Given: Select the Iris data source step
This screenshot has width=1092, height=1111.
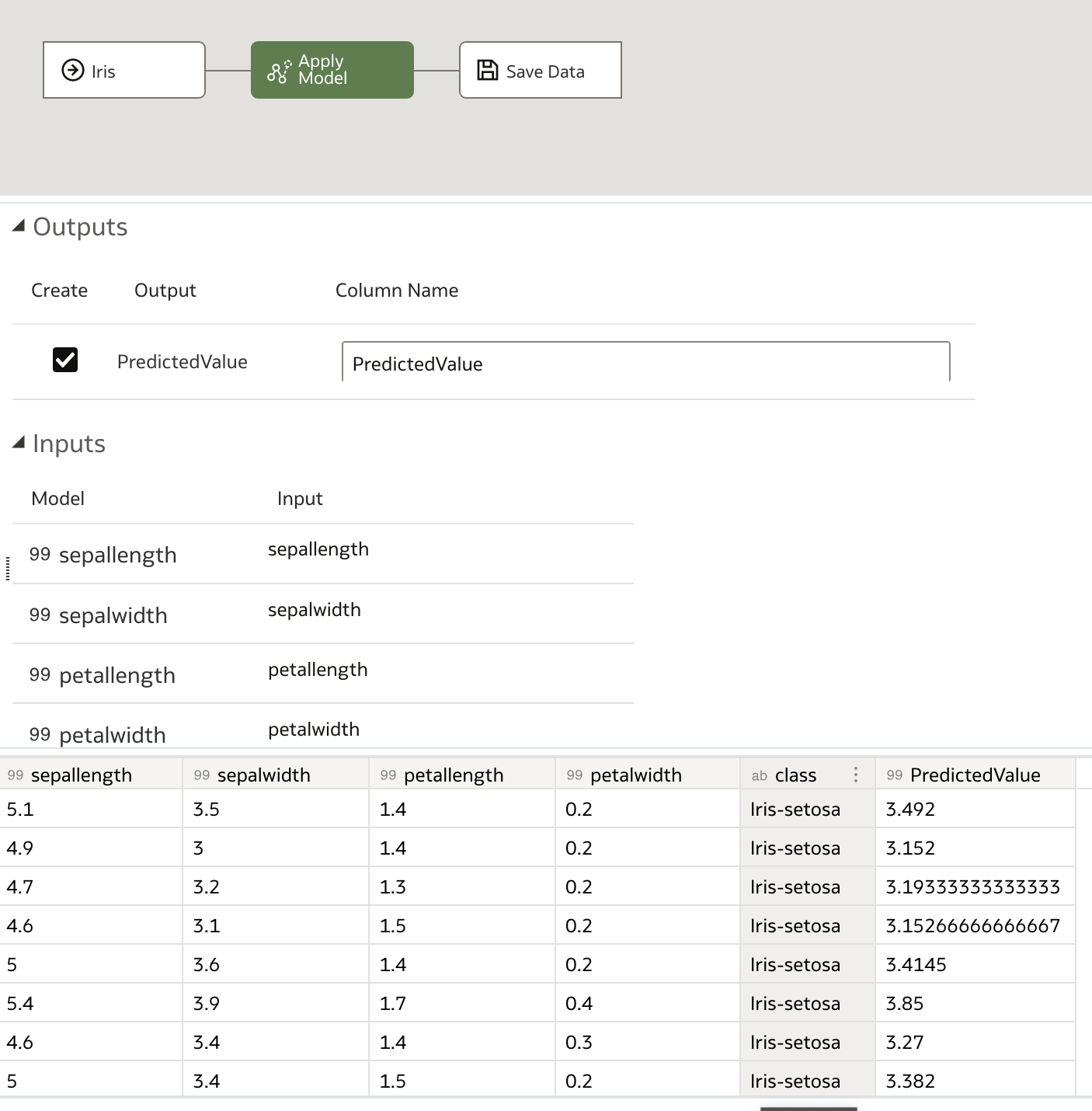Looking at the screenshot, I should click(123, 70).
